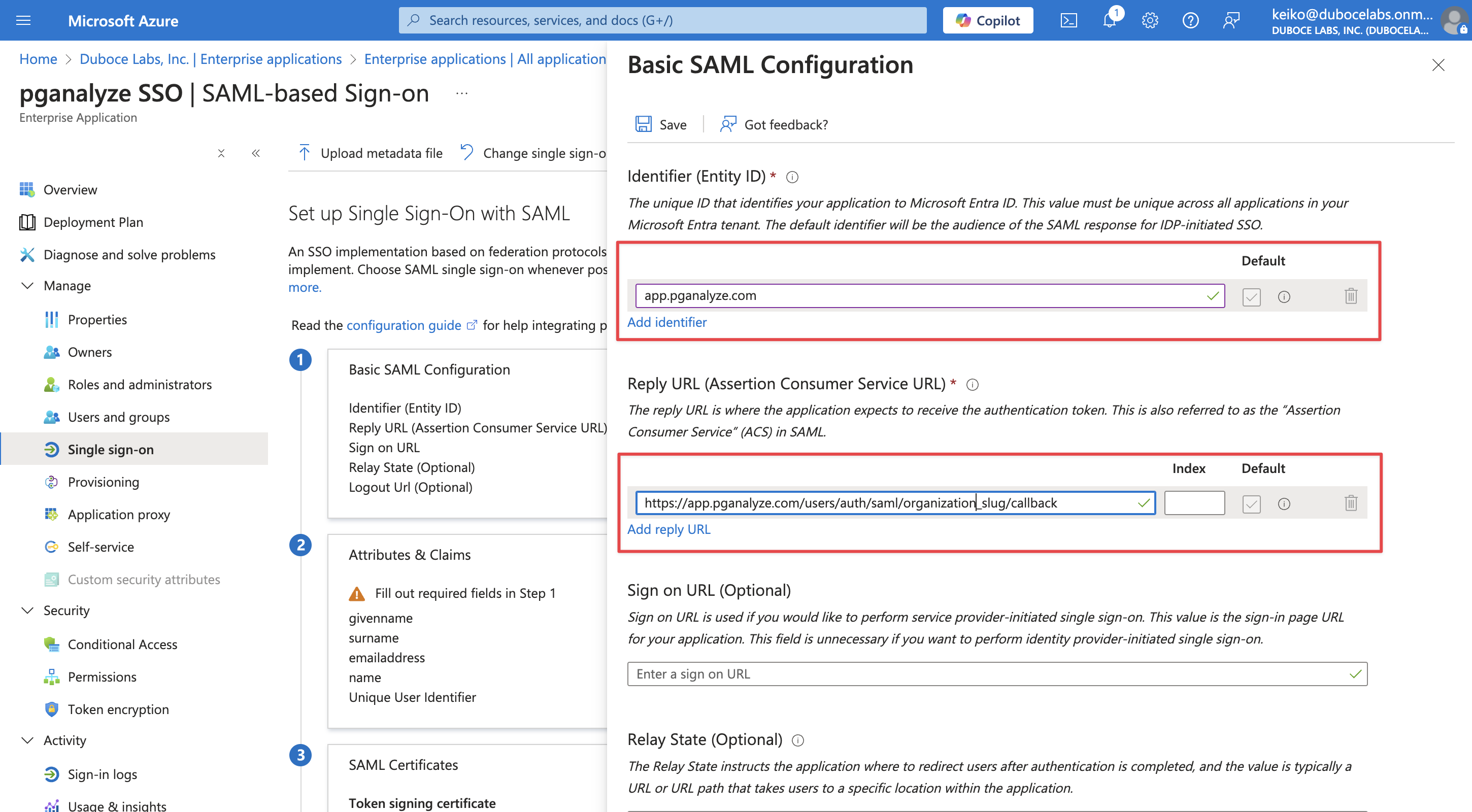1472x812 pixels.
Task: Collapse the Security section
Action: (x=27, y=611)
